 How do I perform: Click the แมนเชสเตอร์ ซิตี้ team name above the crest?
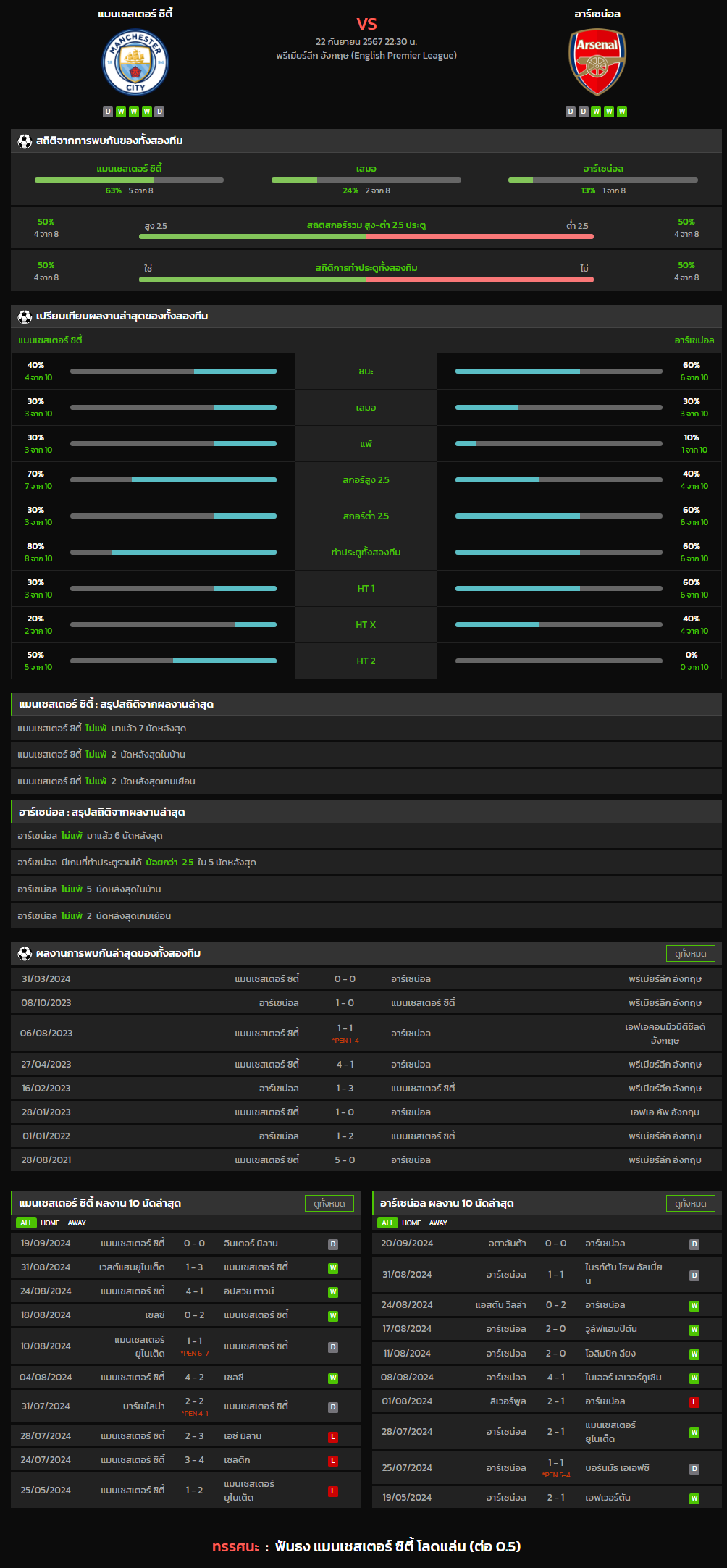(135, 14)
